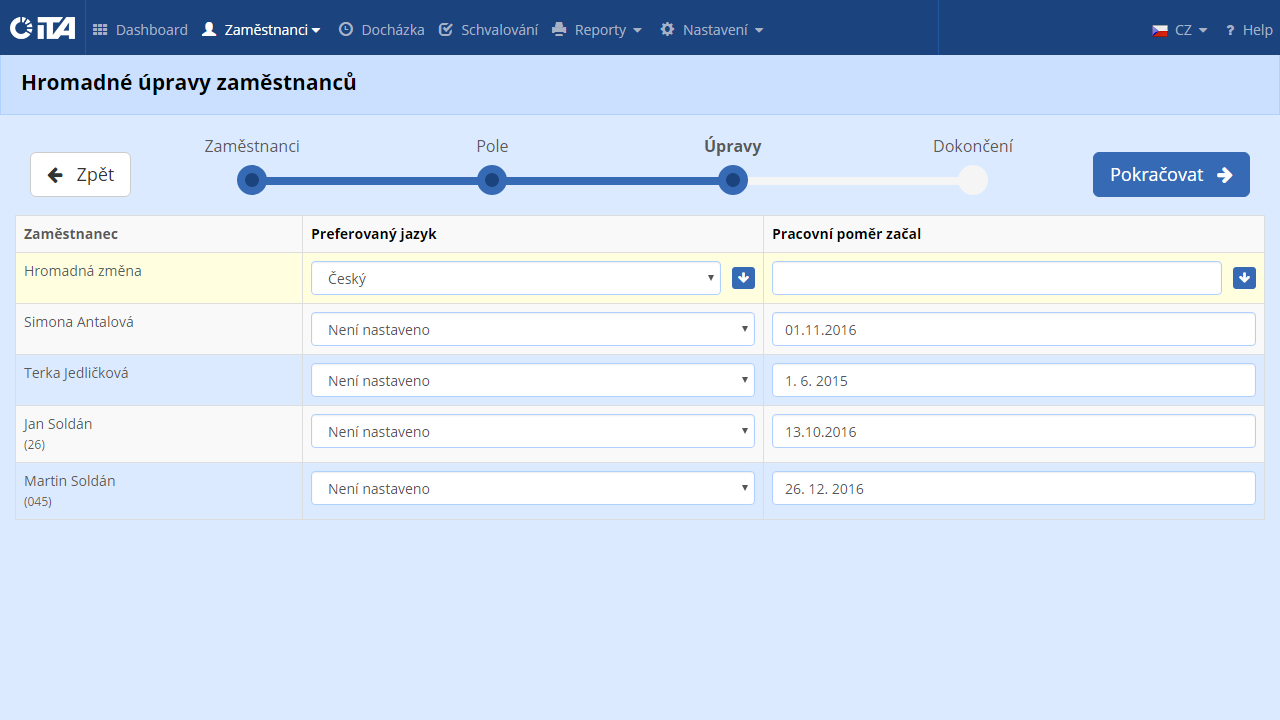
Task: Click the Zpět back button
Action: 80,175
